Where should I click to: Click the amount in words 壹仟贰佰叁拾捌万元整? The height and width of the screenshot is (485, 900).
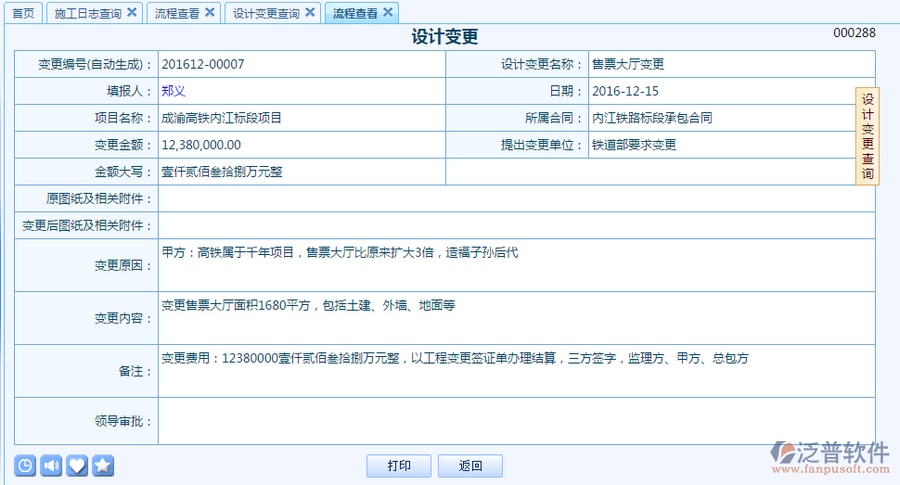coord(222,172)
